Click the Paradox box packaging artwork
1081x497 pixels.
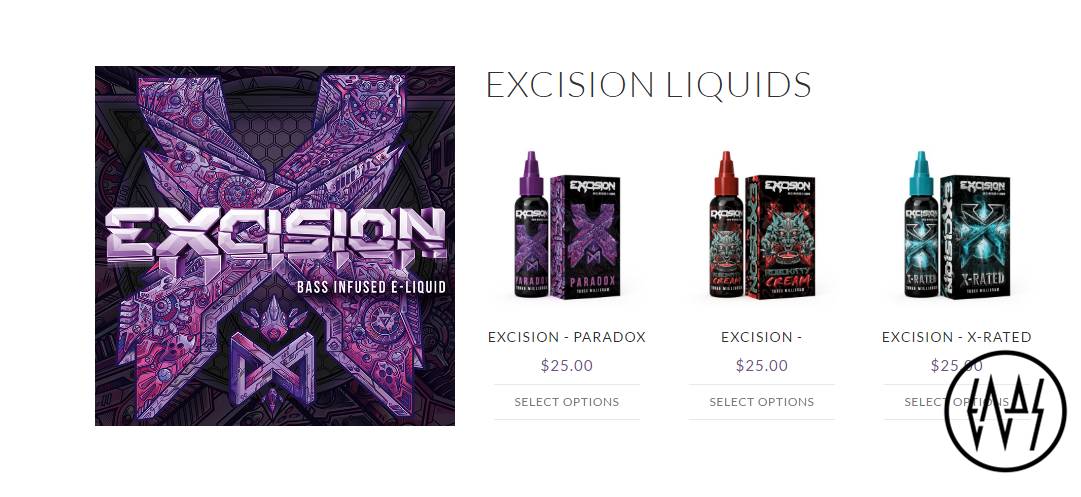tap(586, 236)
